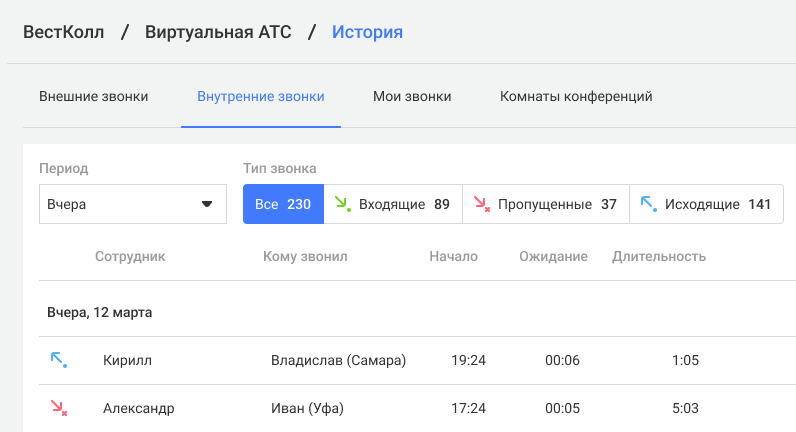The width and height of the screenshot is (796, 432).
Task: Filter by Пропущенные 37 calls
Action: point(546,204)
